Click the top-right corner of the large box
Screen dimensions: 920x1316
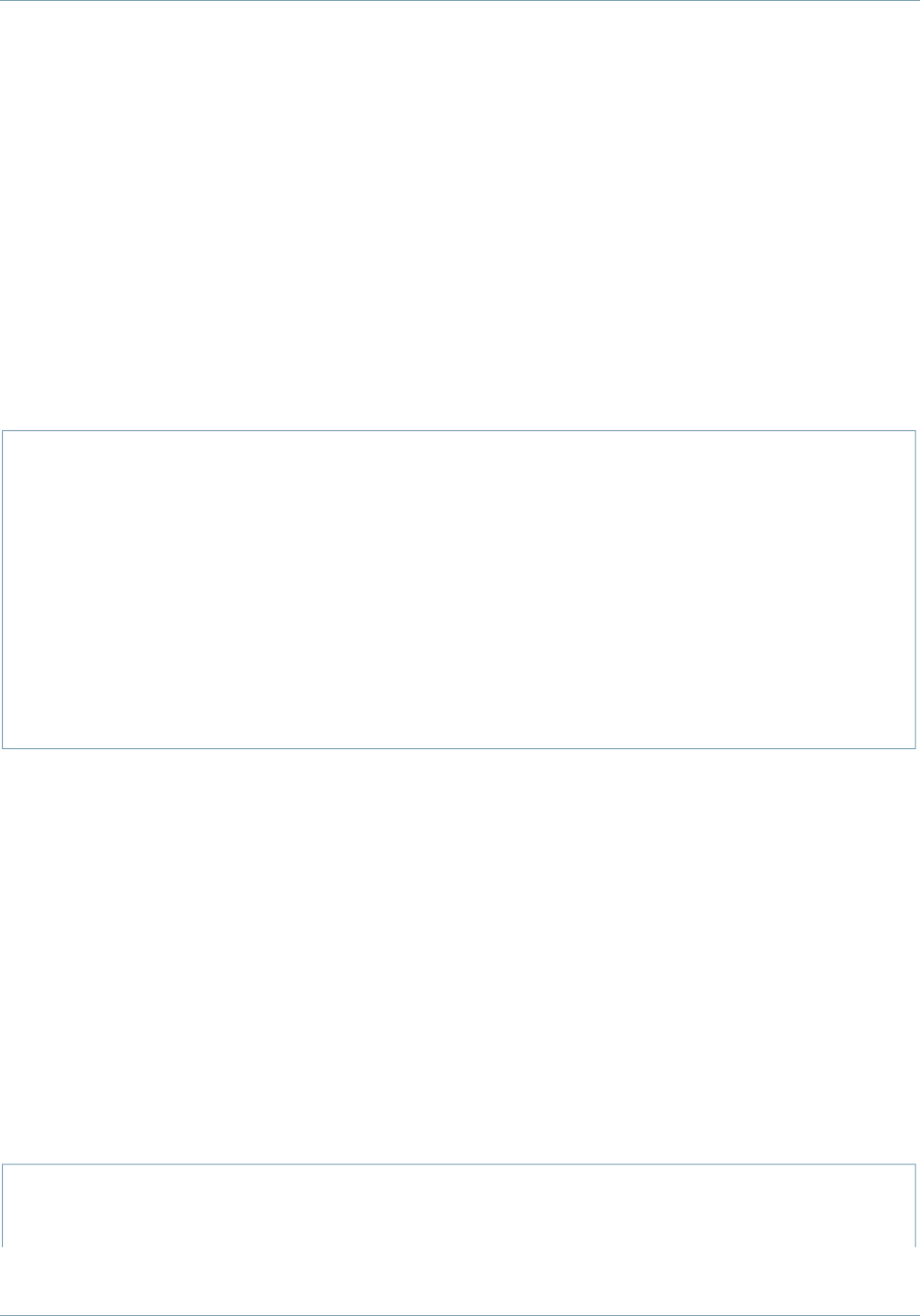pyautogui.click(x=914, y=430)
